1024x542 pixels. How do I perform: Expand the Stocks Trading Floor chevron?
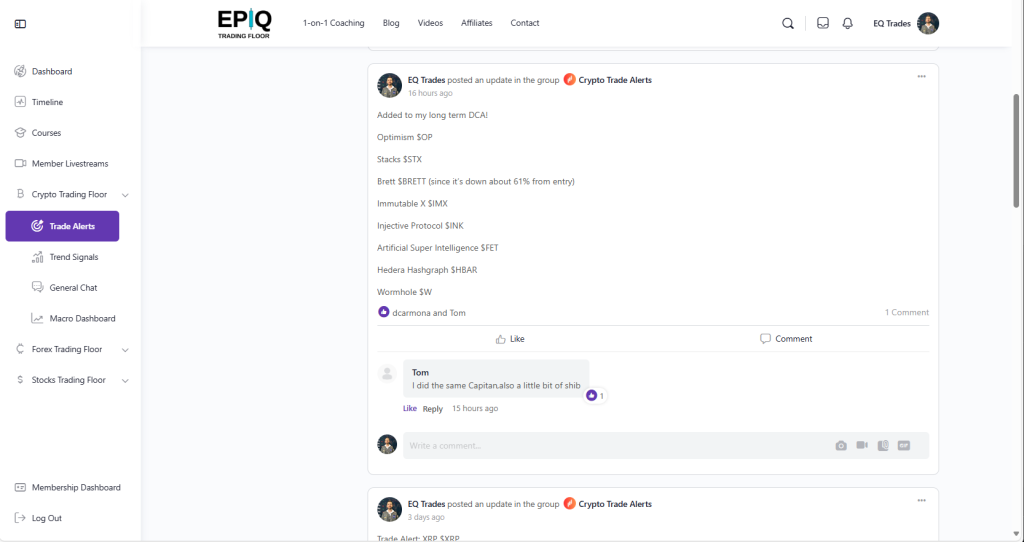pyautogui.click(x=125, y=380)
